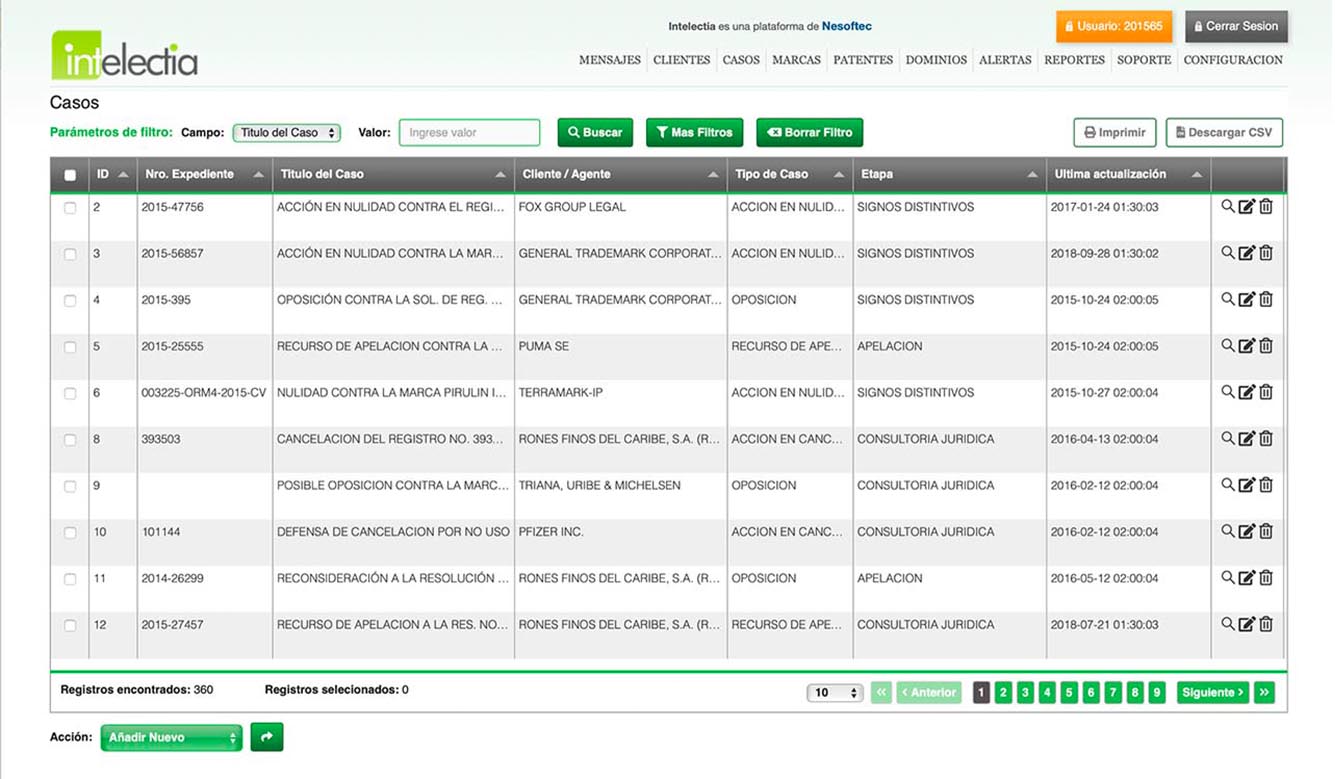The width and height of the screenshot is (1335, 779).
Task: Open the MARCAS menu item
Action: click(796, 60)
